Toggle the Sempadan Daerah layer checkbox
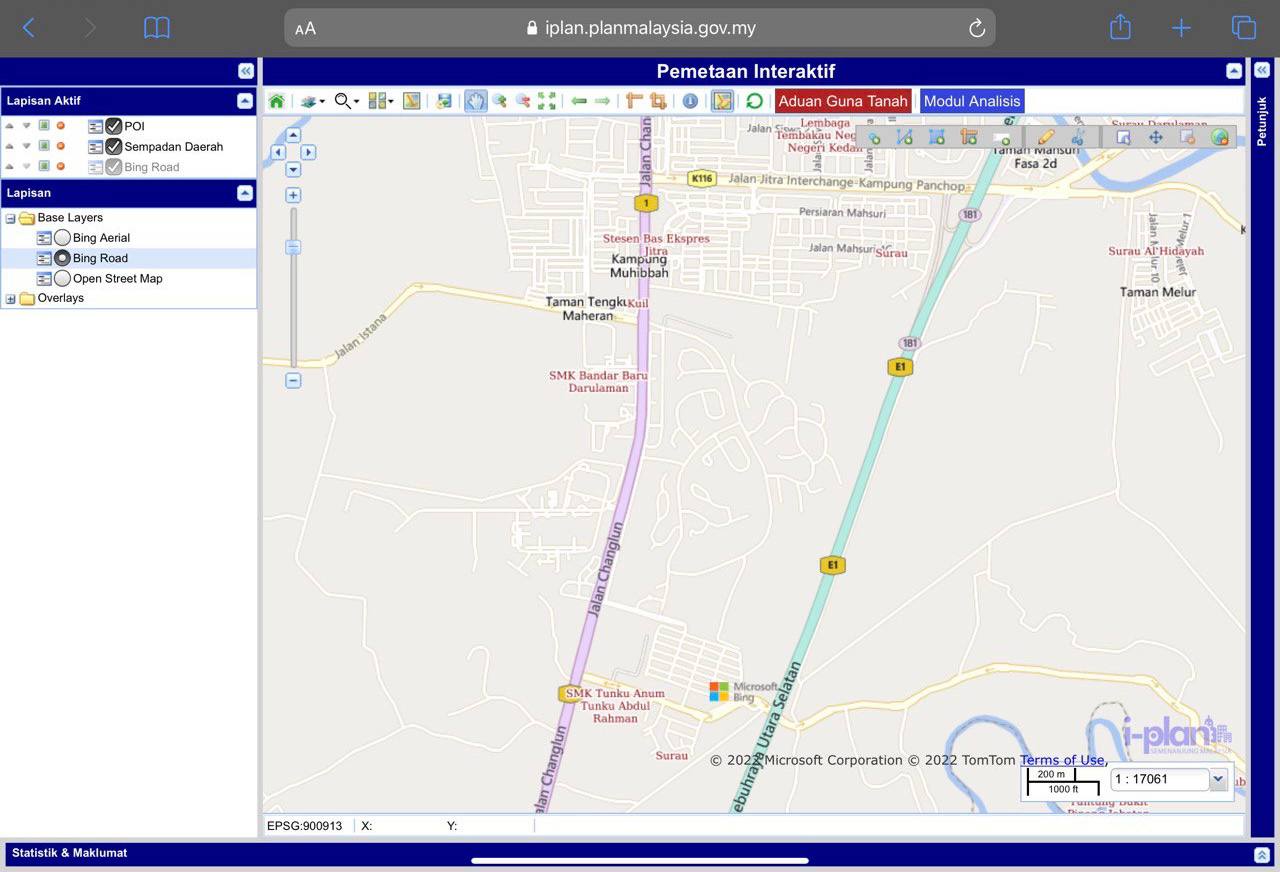The image size is (1280, 872). 113,146
